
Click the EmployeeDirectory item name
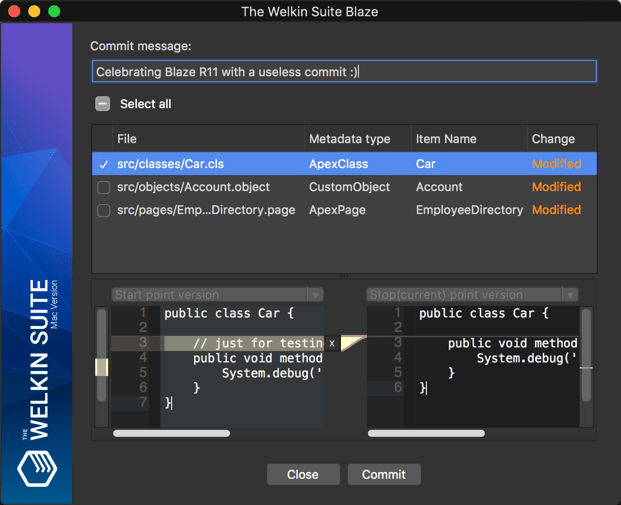click(x=469, y=210)
